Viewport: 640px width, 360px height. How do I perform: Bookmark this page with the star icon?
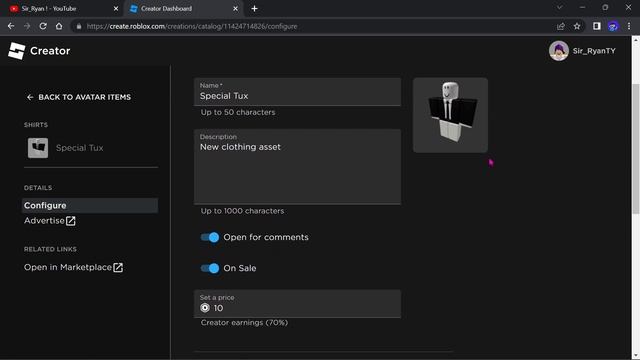tap(577, 26)
